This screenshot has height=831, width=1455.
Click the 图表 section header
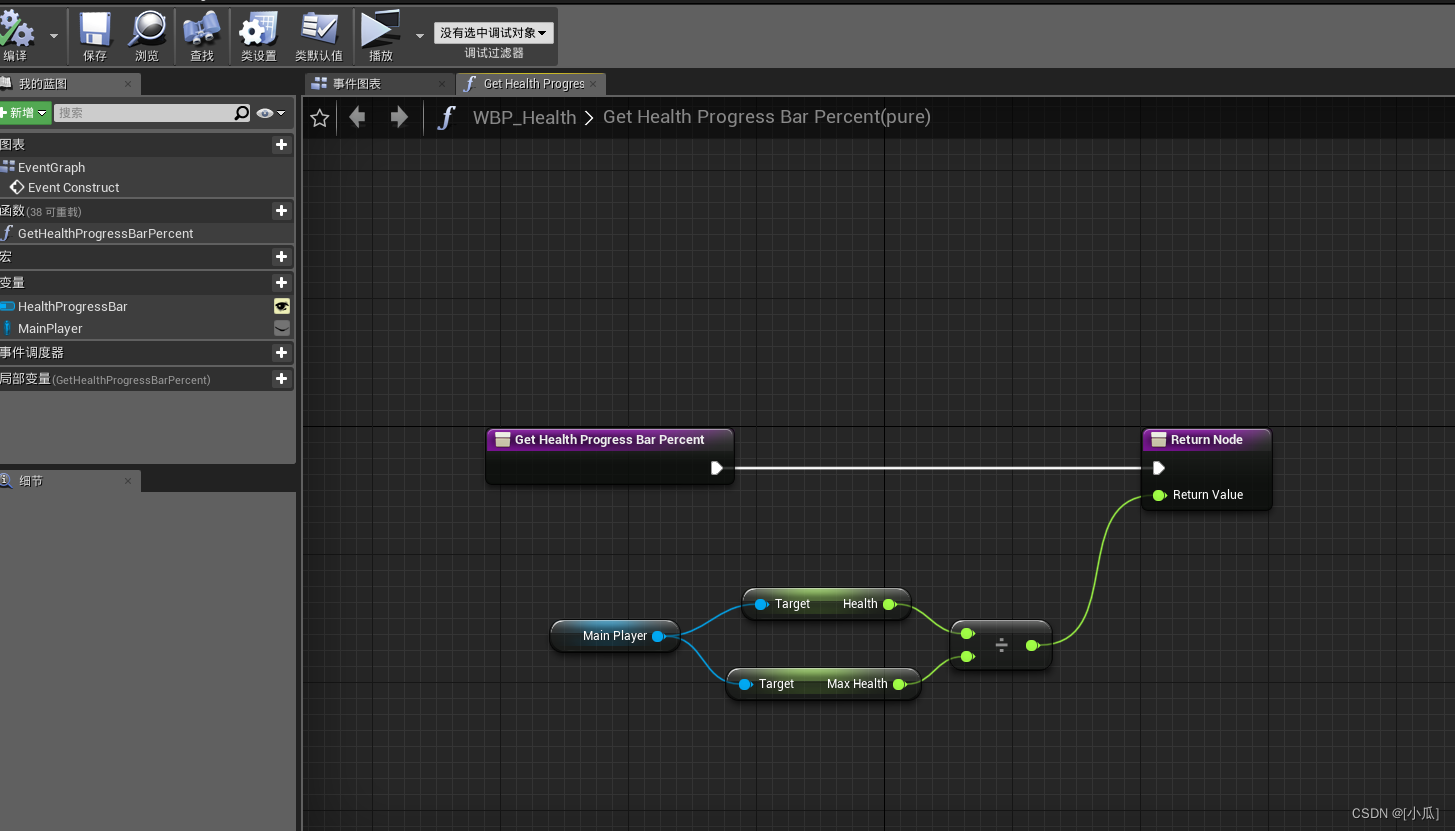[x=147, y=145]
